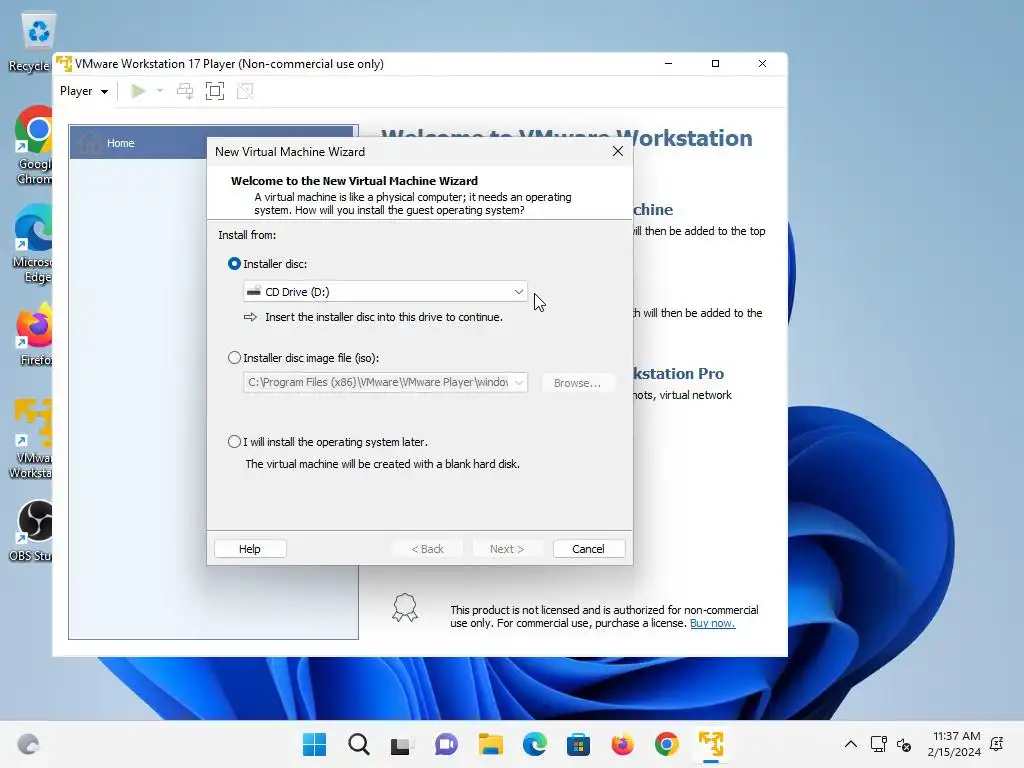This screenshot has width=1024, height=768.
Task: Open Microsoft Edge desktop shortcut
Action: [35, 243]
